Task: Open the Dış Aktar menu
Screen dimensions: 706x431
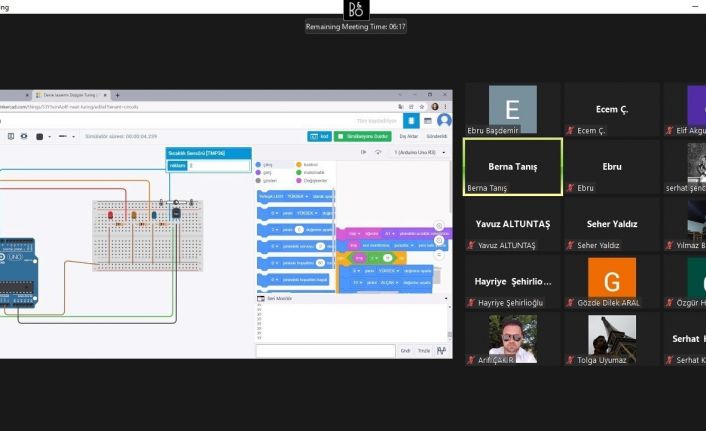Action: [x=408, y=136]
